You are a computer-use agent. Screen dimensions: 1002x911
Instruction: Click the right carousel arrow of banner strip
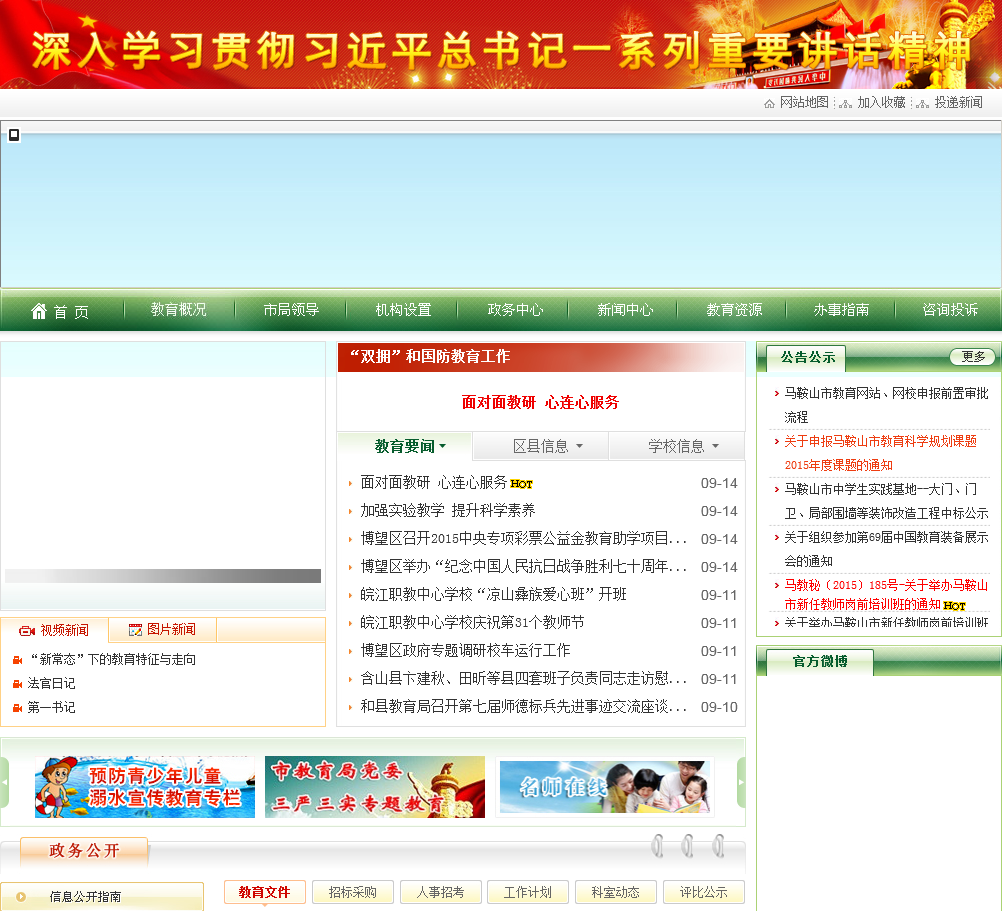click(x=741, y=782)
